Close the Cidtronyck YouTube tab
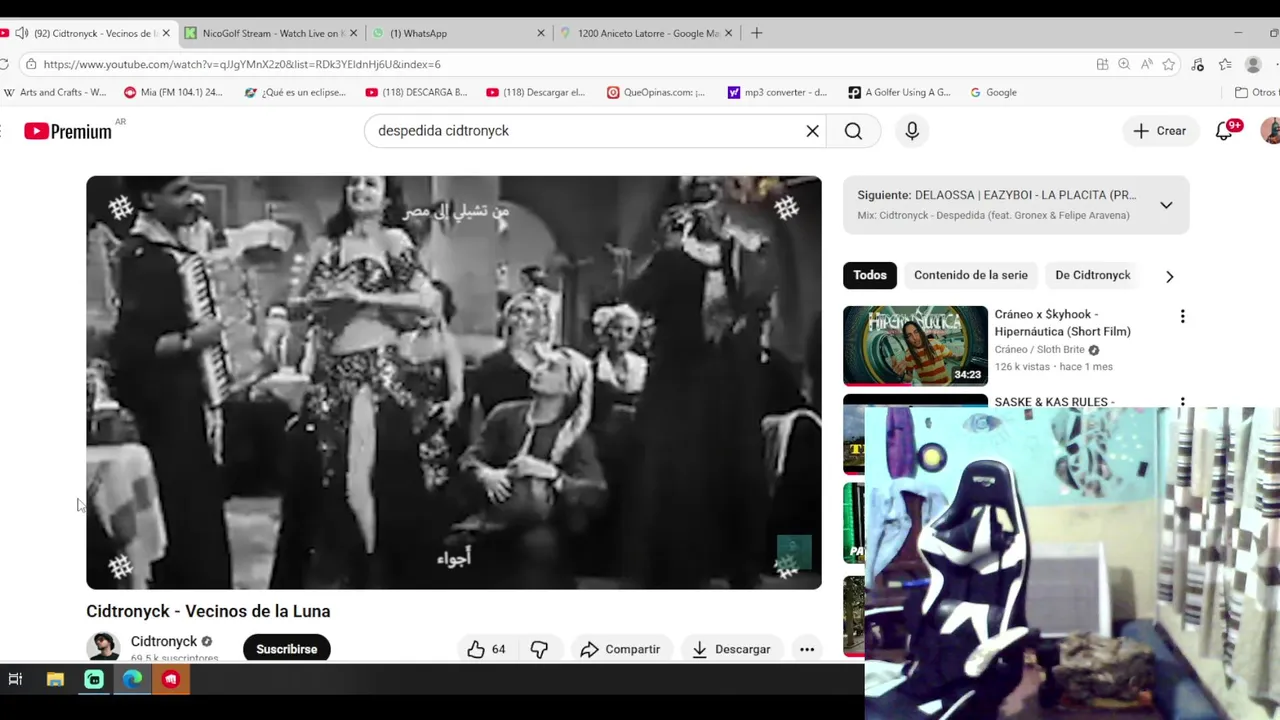 [165, 33]
